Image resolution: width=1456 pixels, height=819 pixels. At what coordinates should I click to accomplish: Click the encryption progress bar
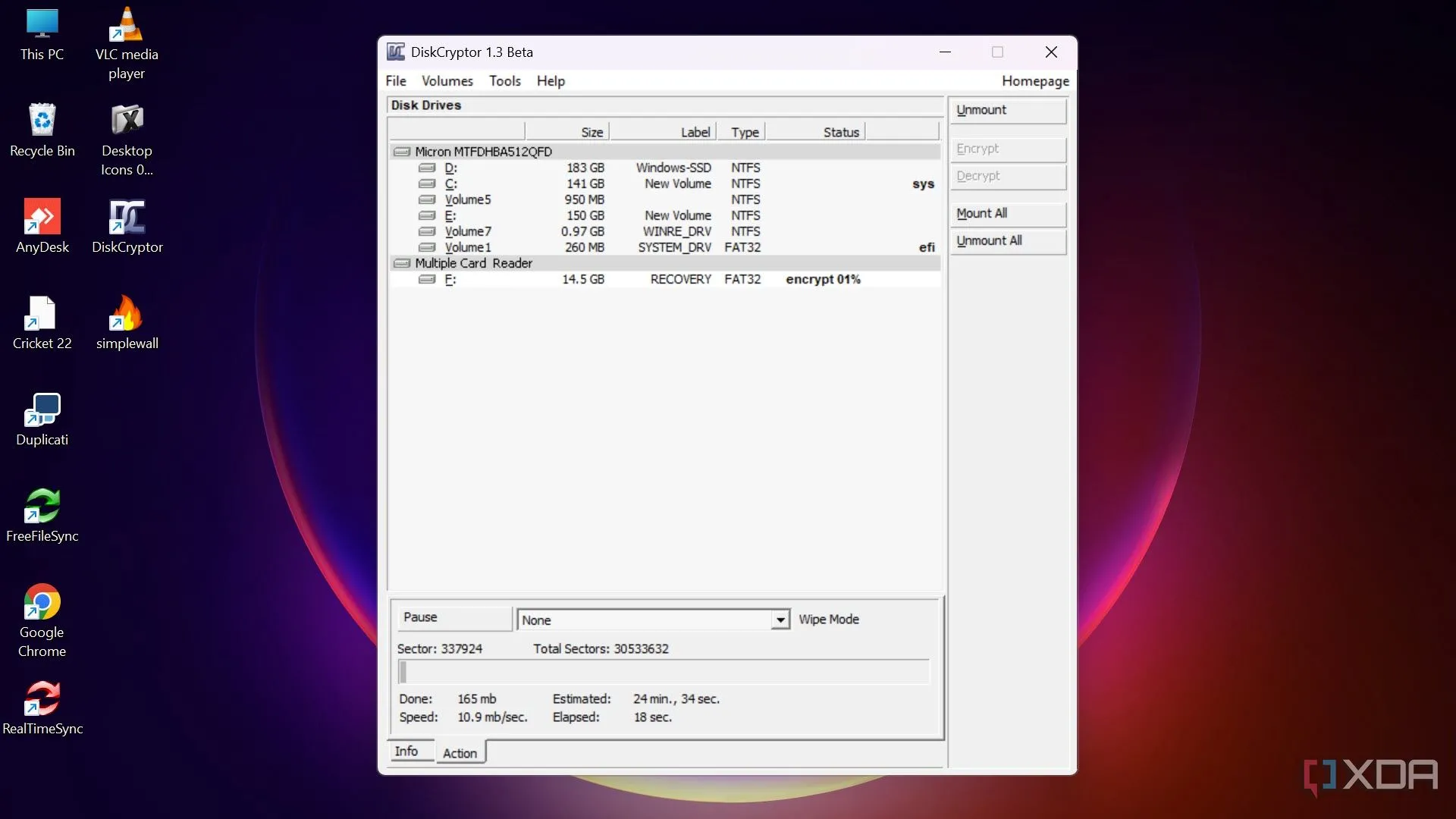(664, 672)
